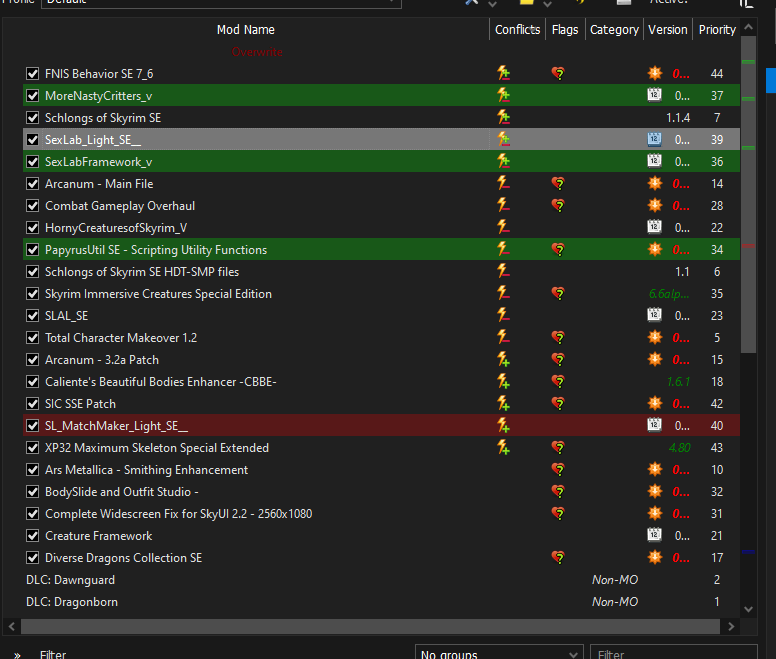Click the scroll-down arrow of the mod list
Screen dimensions: 776x659
pyautogui.click(x=748, y=609)
